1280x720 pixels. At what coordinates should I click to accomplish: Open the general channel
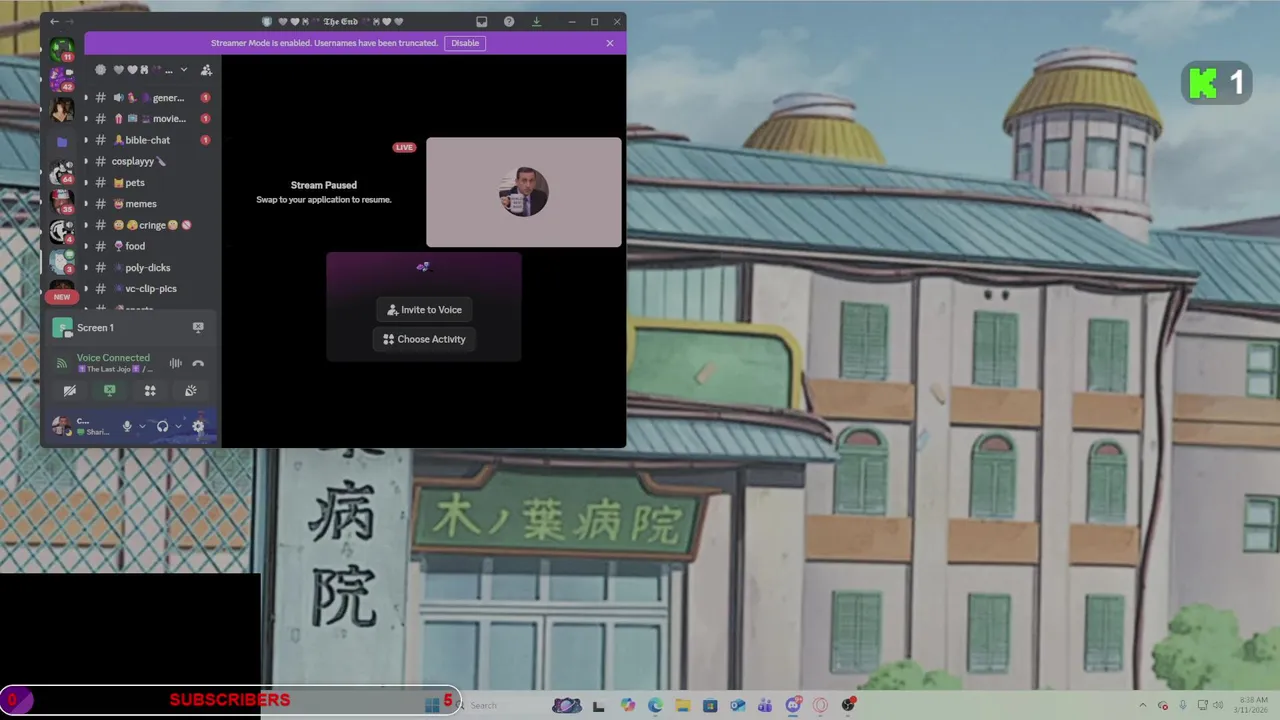[x=150, y=98]
